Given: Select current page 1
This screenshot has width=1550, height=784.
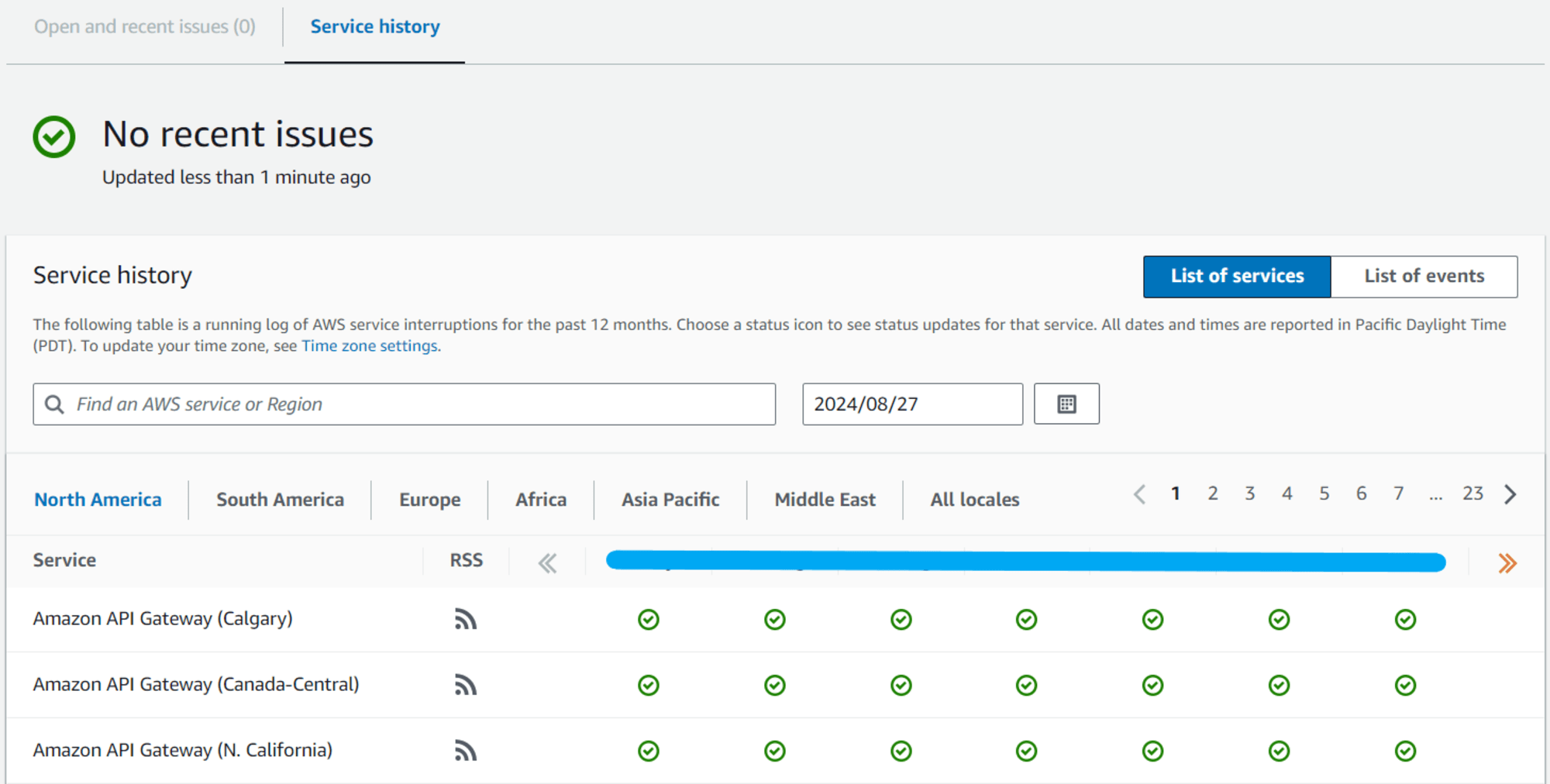Looking at the screenshot, I should (x=1176, y=493).
